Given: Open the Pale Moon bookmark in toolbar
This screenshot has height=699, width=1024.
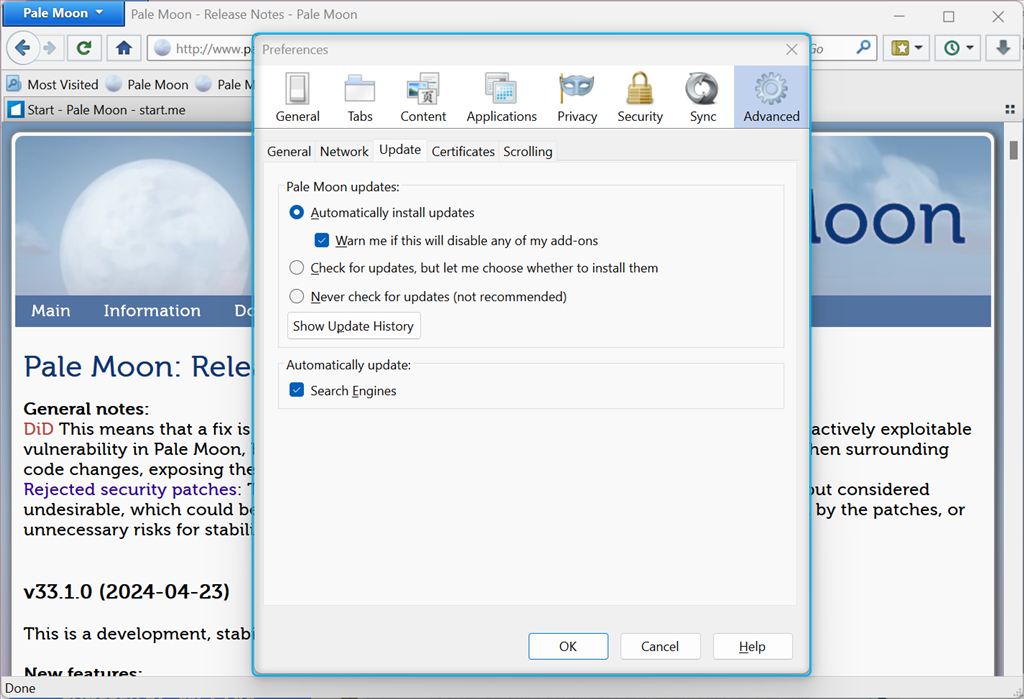Looking at the screenshot, I should tap(148, 84).
